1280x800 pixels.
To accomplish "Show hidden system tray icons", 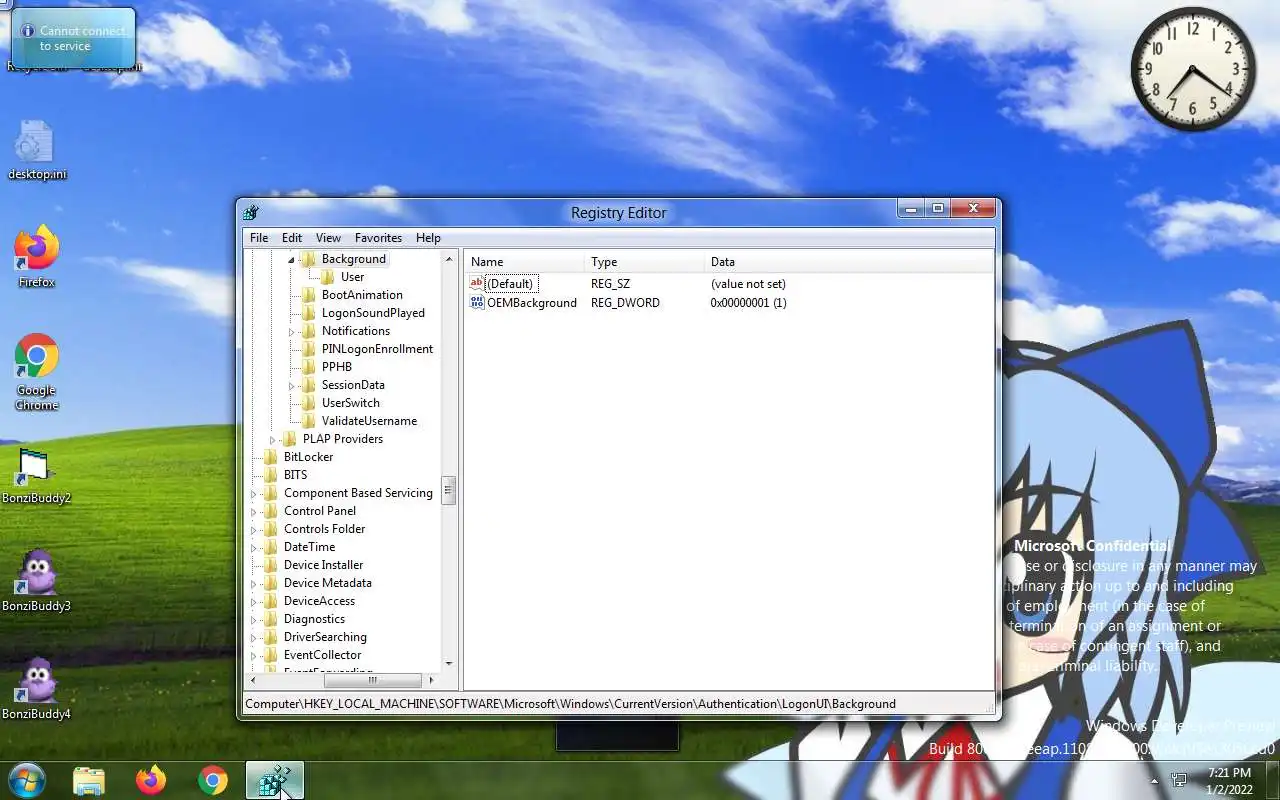I will coord(1155,781).
